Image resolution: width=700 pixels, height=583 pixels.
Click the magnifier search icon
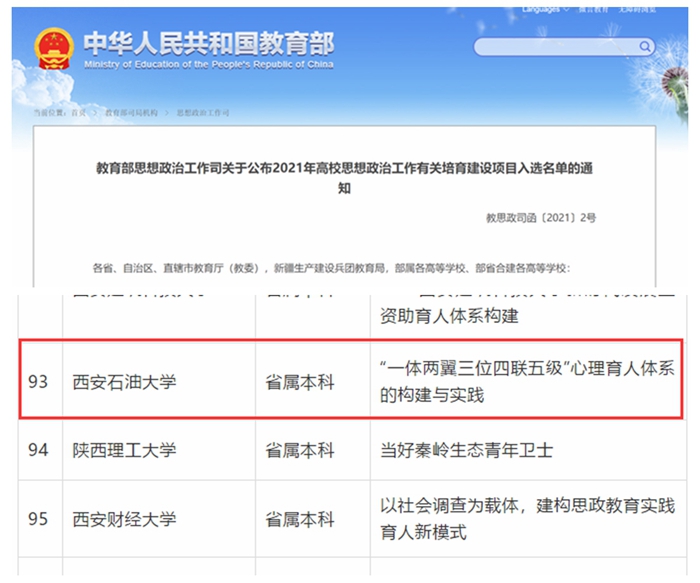pyautogui.click(x=646, y=47)
